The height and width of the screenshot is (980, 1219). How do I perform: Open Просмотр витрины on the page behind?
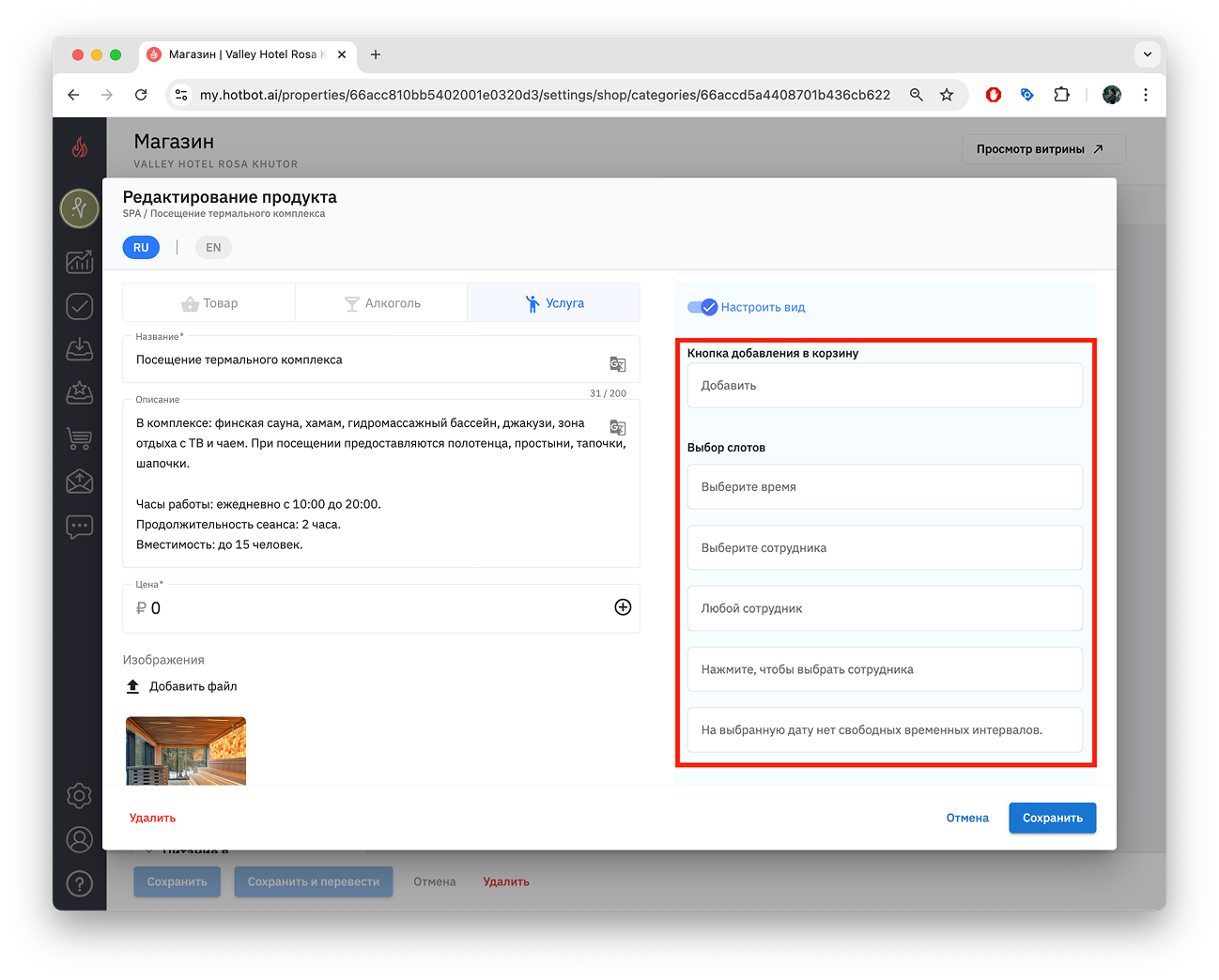(x=1043, y=149)
